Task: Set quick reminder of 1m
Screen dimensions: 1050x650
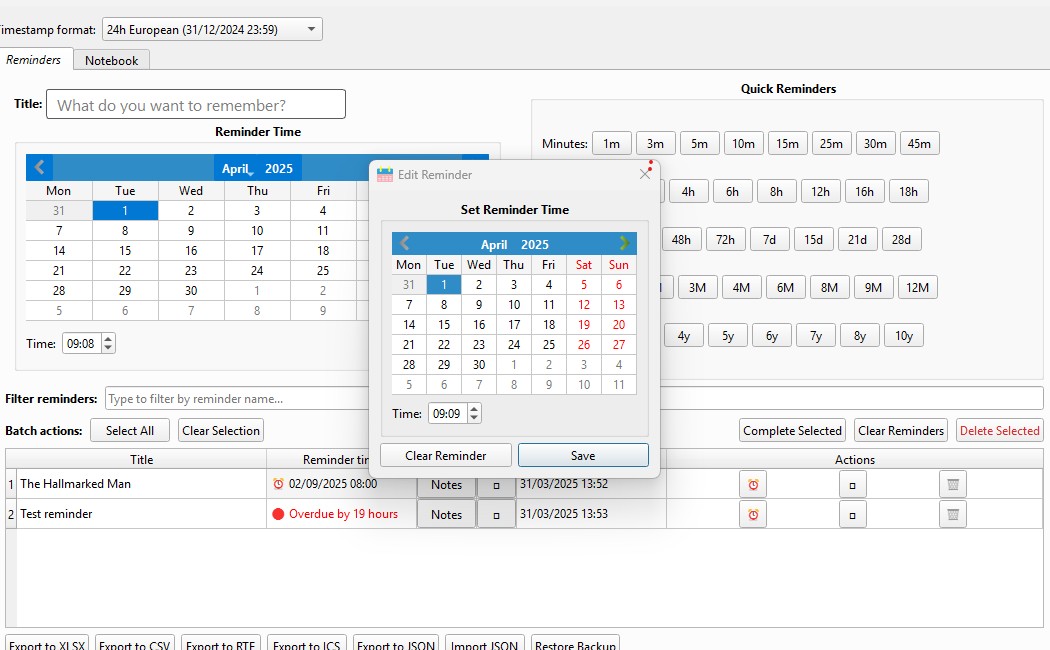Action: 611,143
